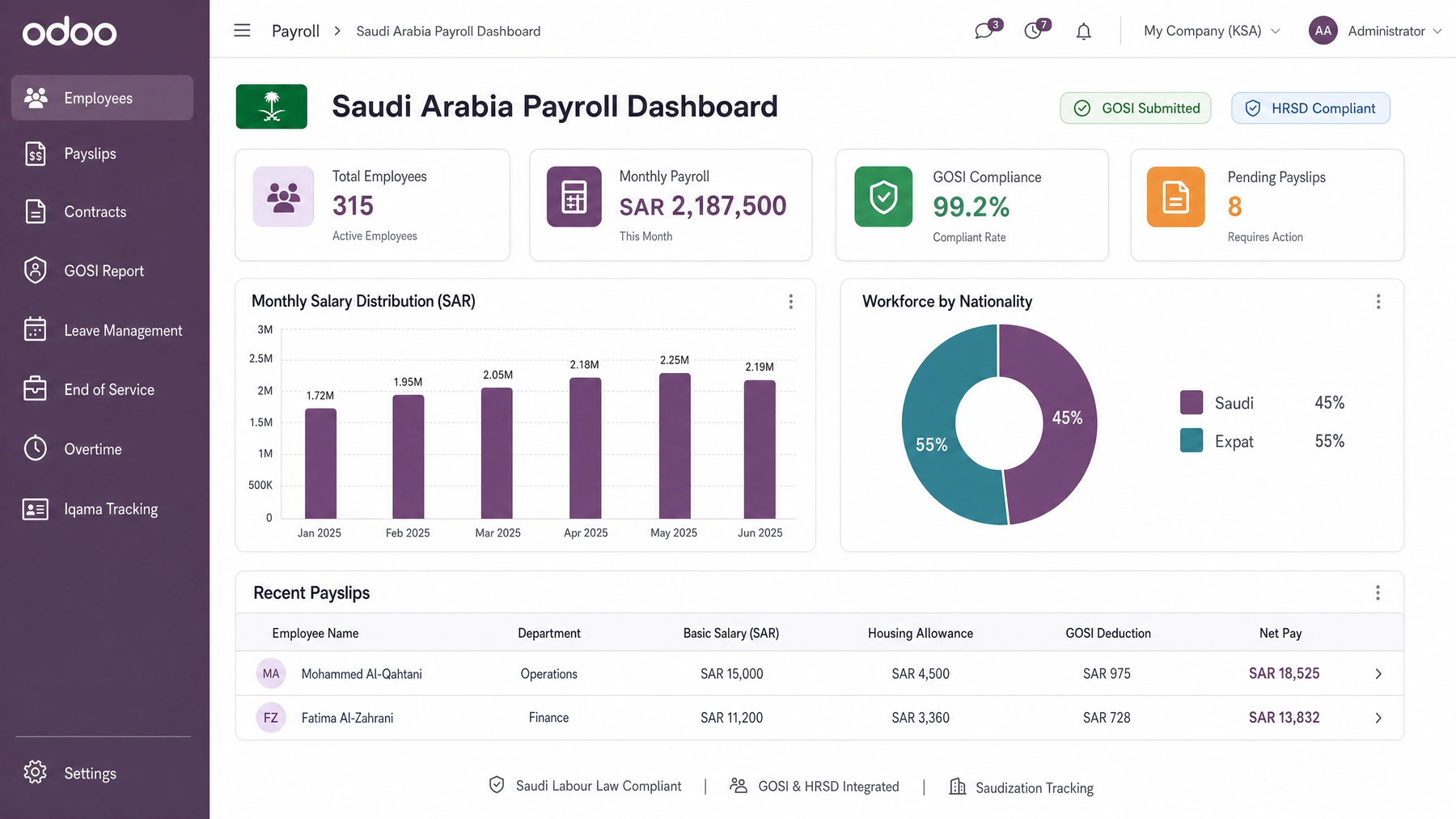Click the May 2025 bar in chart
Image resolution: width=1456 pixels, height=819 pixels.
(x=675, y=446)
